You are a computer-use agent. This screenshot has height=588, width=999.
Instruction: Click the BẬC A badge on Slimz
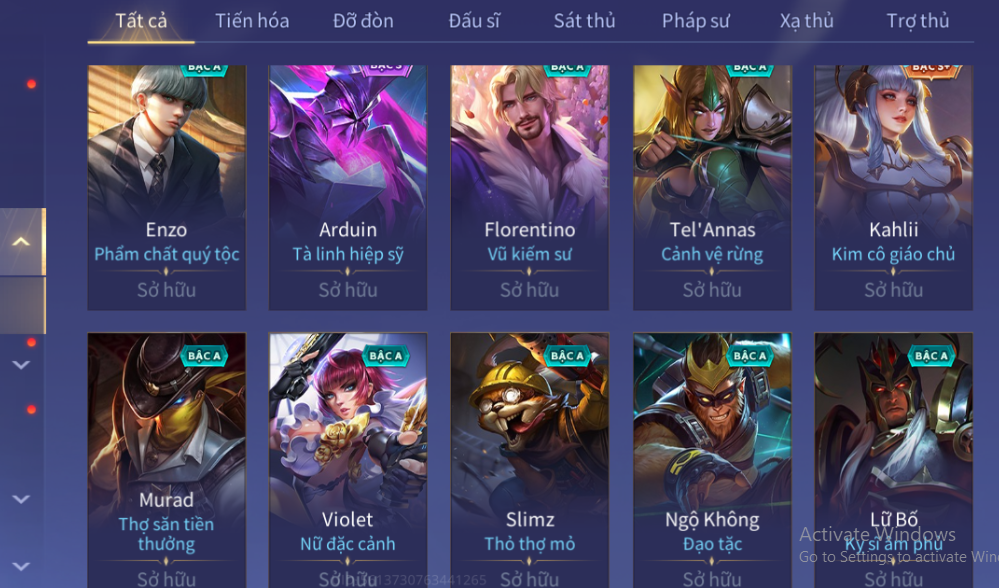pos(567,355)
